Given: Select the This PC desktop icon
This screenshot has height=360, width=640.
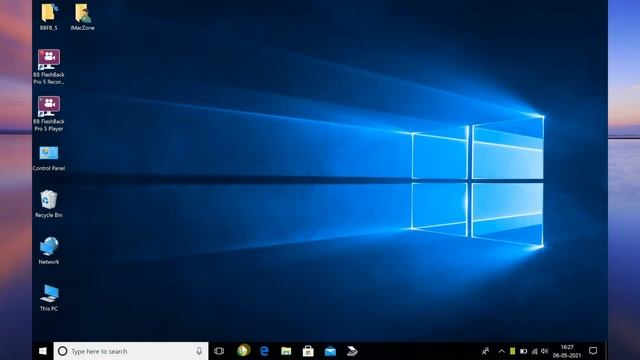Looking at the screenshot, I should pyautogui.click(x=49, y=298).
